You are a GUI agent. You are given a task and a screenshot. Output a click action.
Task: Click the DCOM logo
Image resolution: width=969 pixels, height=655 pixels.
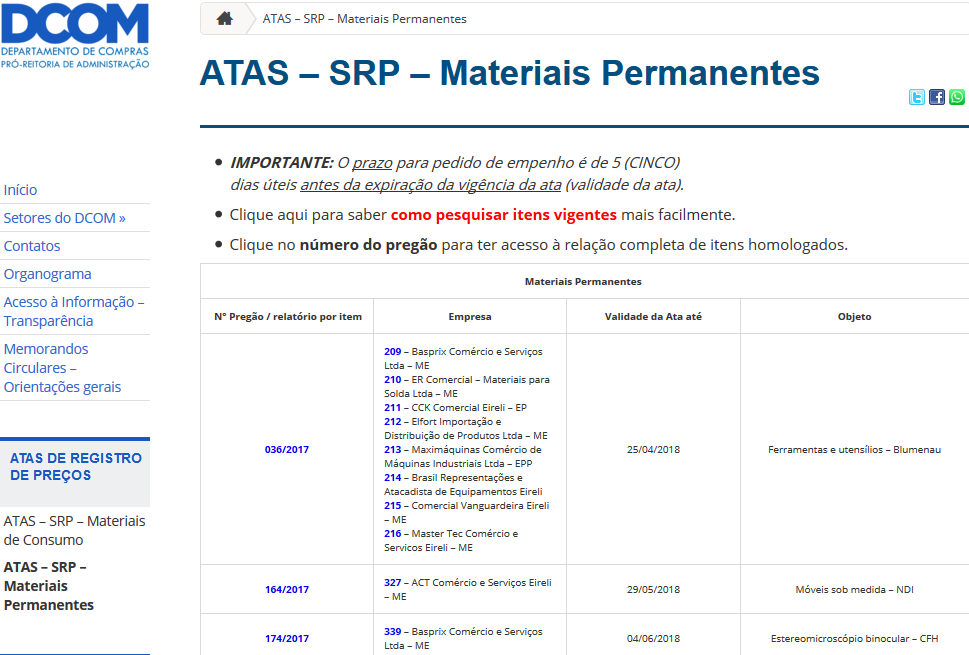[x=75, y=35]
